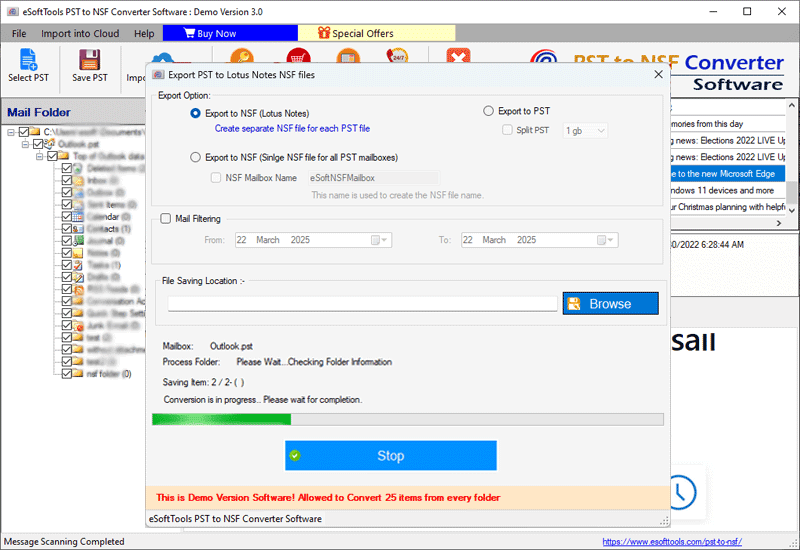Click Message Scanning Completed status text
800x550 pixels.
tap(64, 541)
